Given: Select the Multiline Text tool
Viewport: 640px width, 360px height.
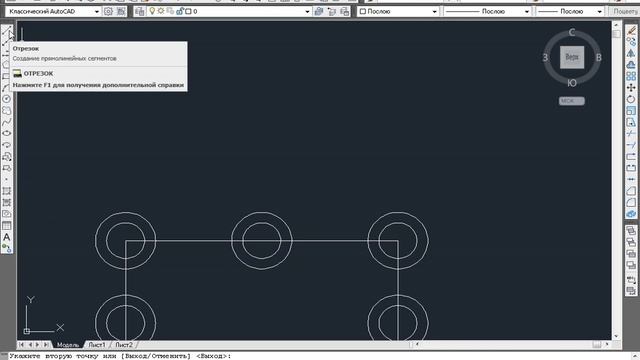Looking at the screenshot, I should point(7,237).
